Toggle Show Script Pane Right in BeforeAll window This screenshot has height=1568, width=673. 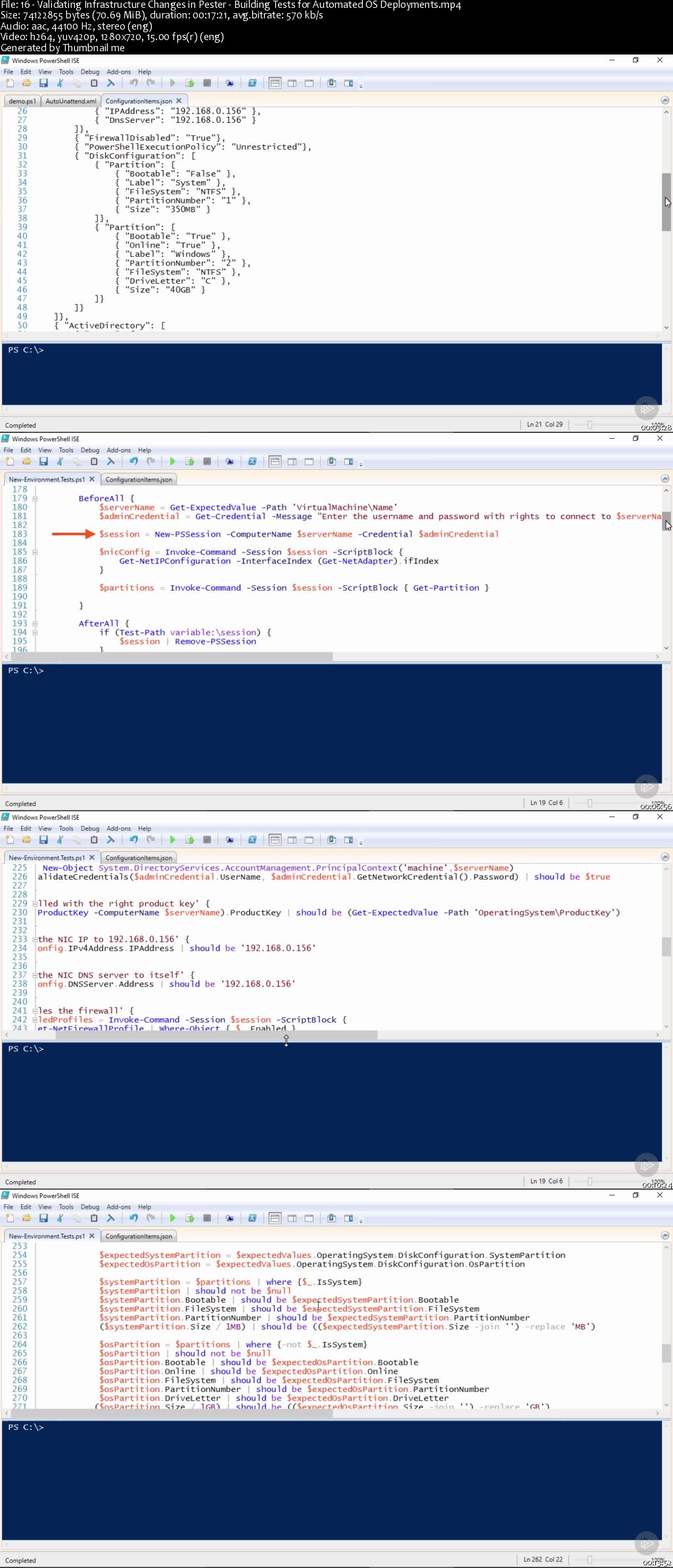[x=292, y=462]
